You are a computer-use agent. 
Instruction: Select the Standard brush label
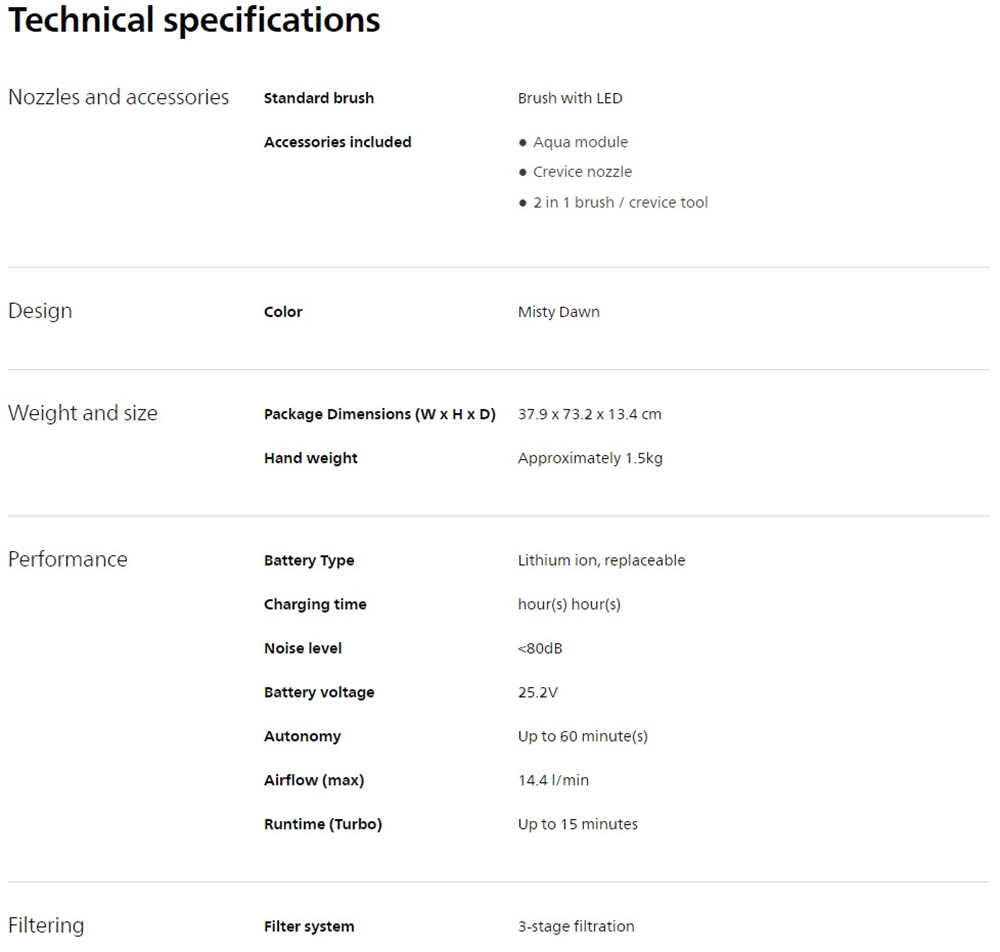[x=319, y=98]
